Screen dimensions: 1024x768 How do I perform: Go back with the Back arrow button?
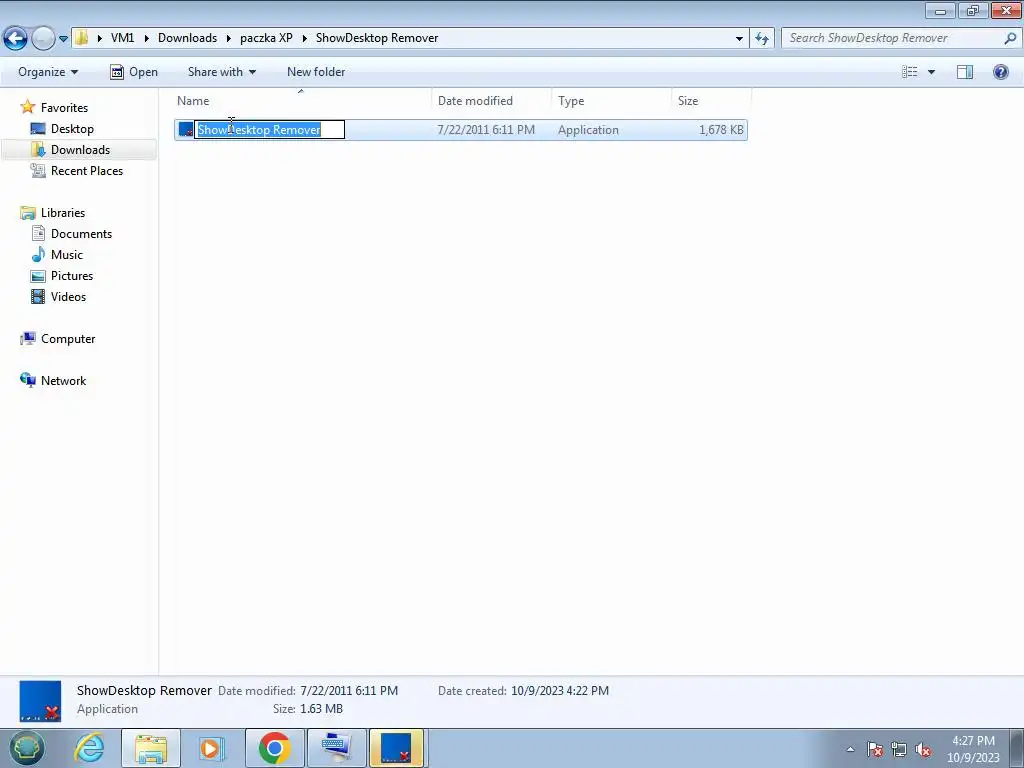(16, 39)
